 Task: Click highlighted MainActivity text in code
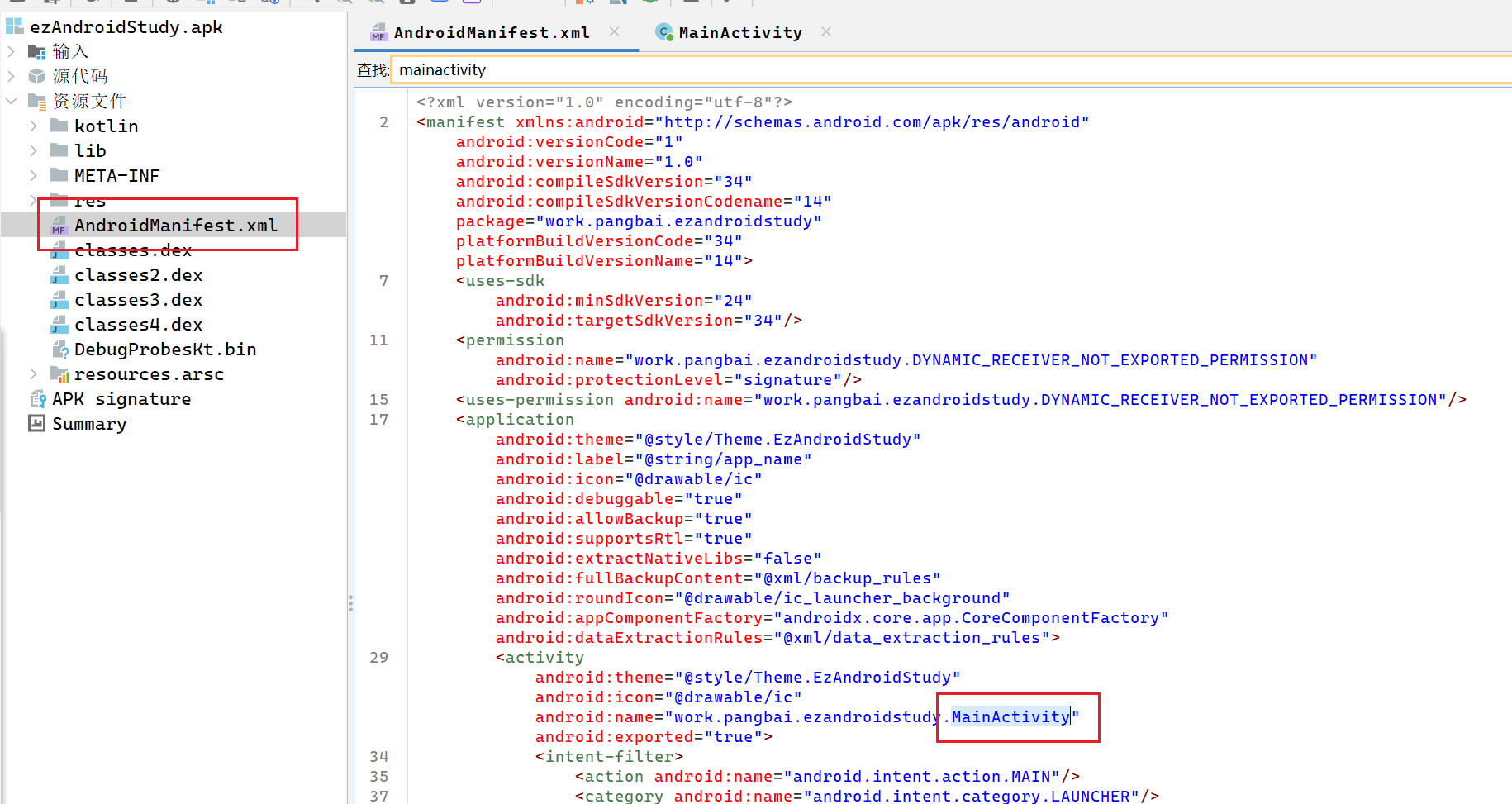[x=1010, y=717]
